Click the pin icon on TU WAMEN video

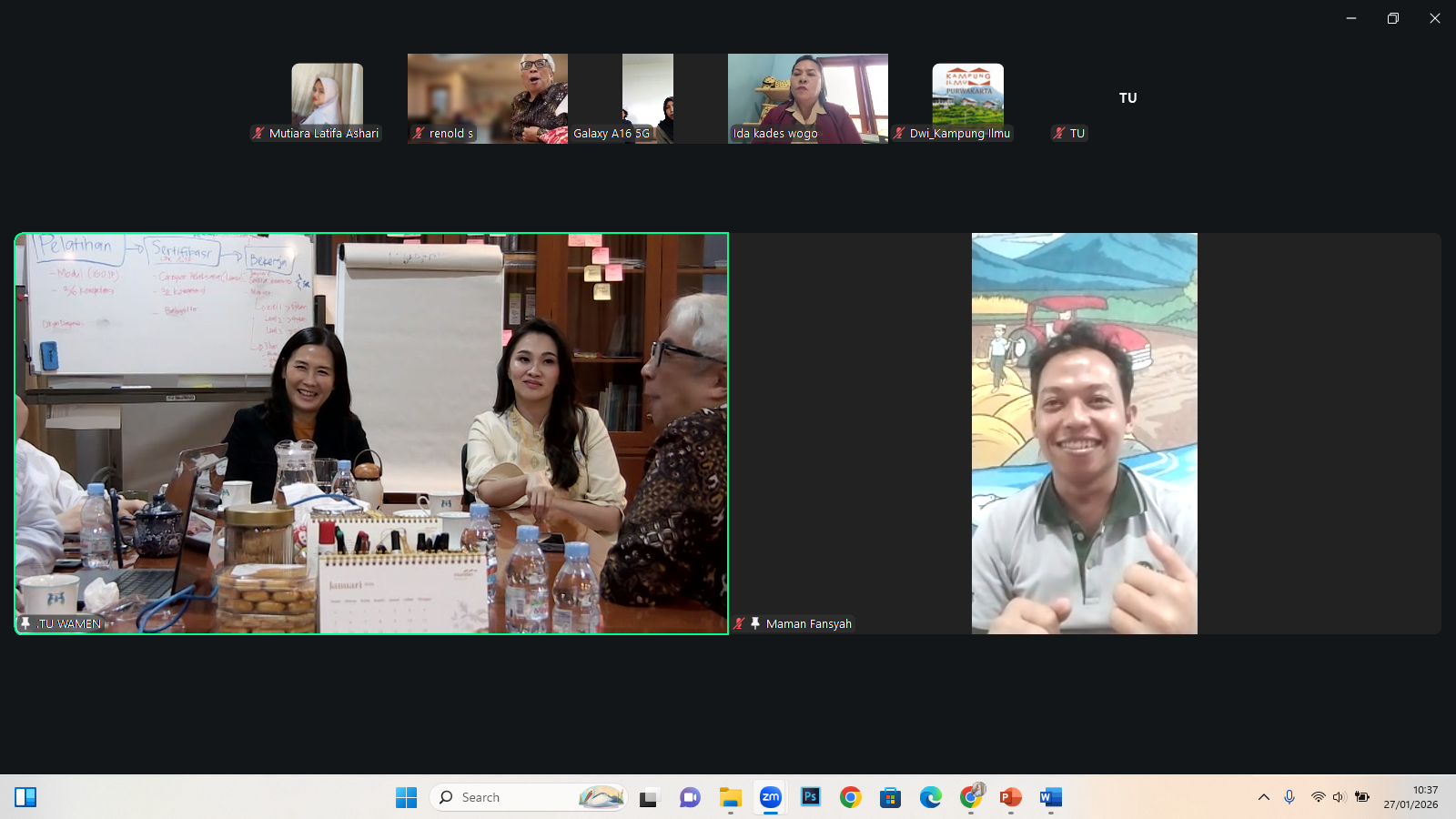coord(26,623)
